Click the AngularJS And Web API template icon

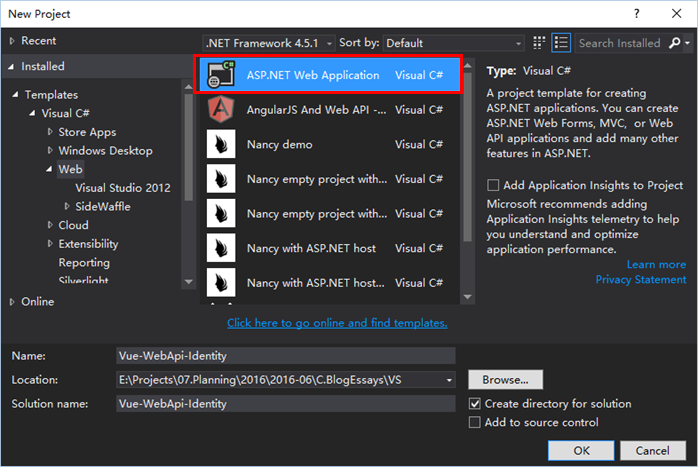tap(221, 109)
